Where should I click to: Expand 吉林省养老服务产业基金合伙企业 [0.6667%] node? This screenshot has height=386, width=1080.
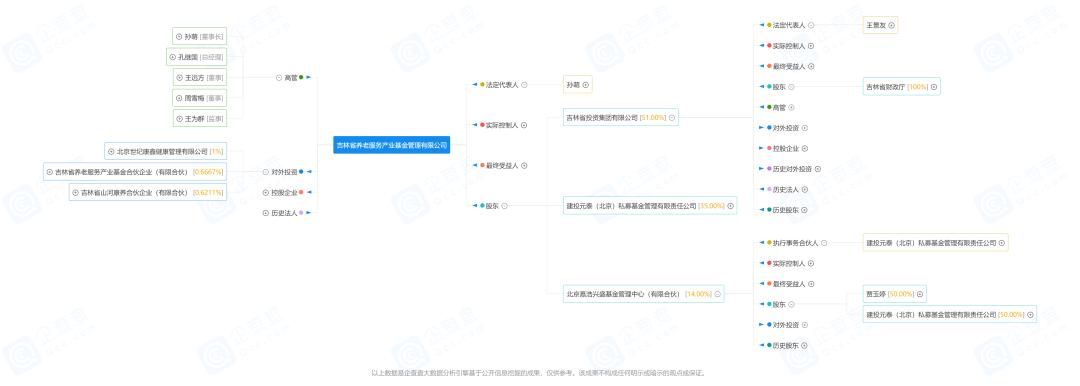(50, 172)
